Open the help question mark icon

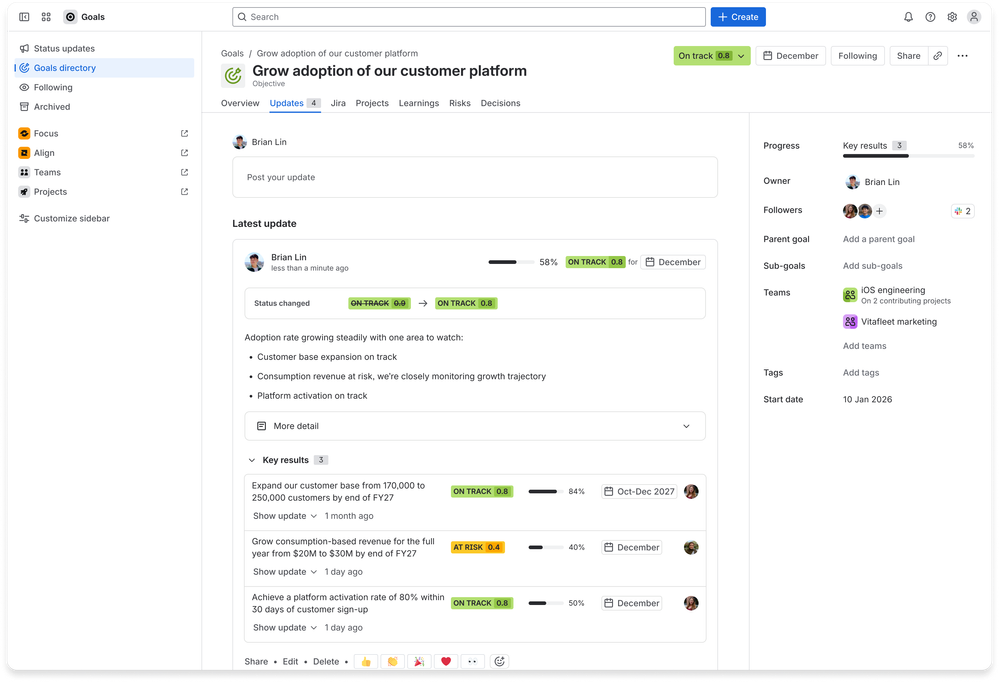pos(930,17)
